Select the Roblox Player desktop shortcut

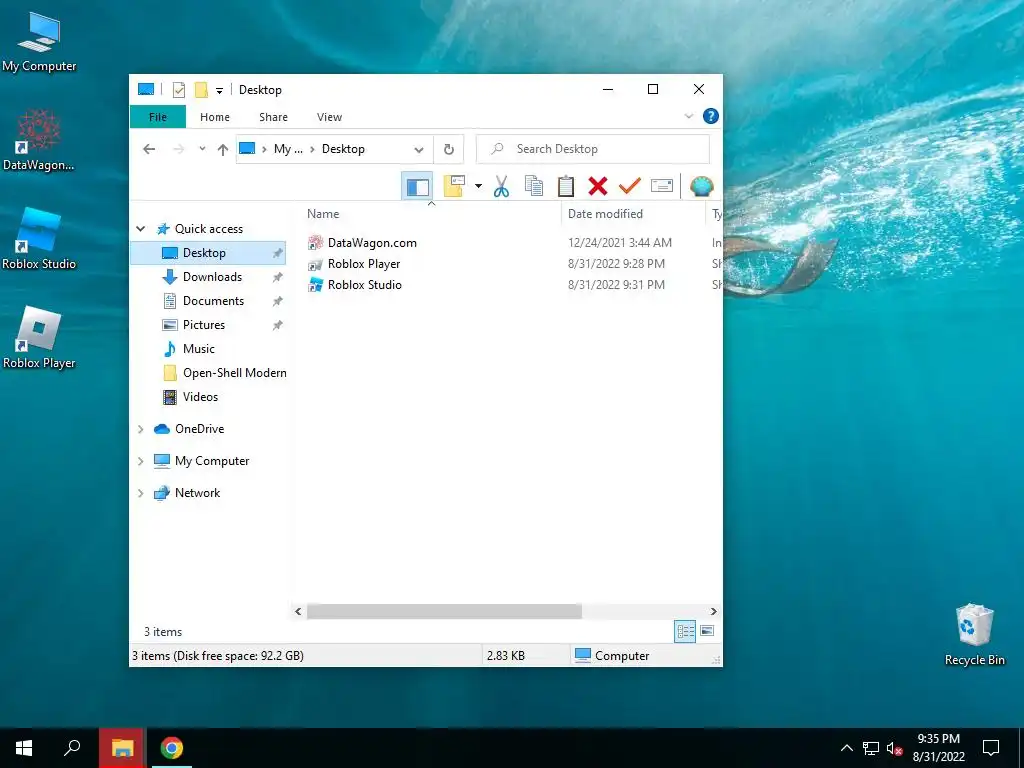point(39,338)
